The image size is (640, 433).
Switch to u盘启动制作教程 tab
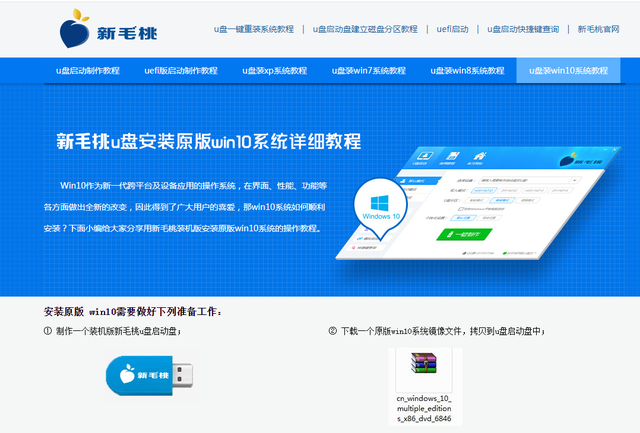[88, 71]
